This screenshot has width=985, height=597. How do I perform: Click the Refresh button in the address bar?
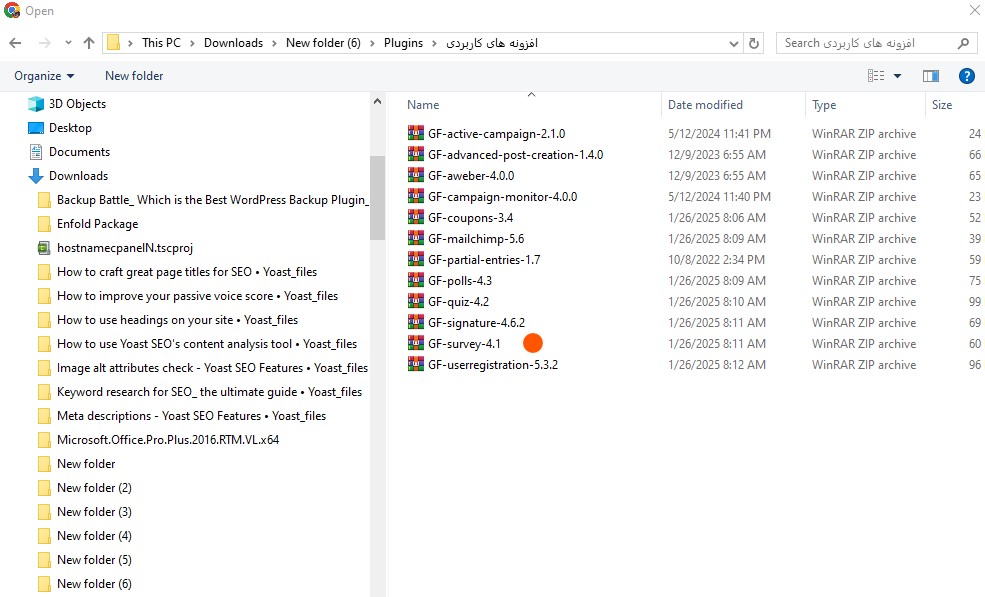[754, 43]
